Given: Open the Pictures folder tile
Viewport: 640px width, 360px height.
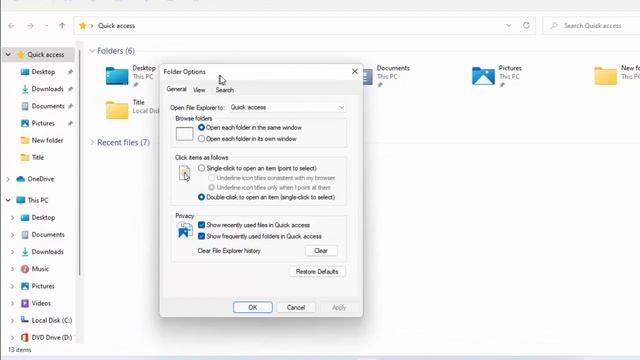Looking at the screenshot, I should [497, 76].
